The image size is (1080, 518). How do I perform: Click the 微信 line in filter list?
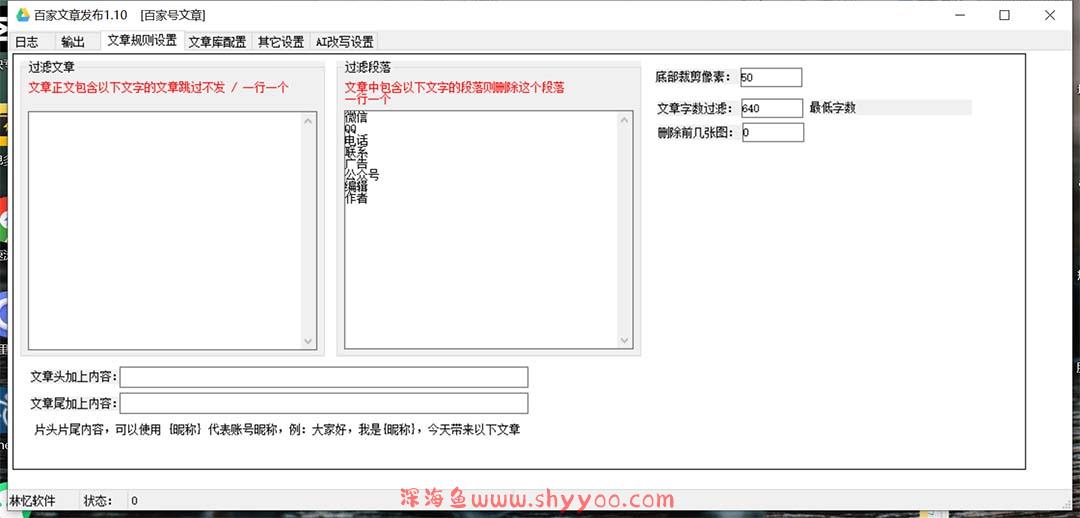click(355, 117)
